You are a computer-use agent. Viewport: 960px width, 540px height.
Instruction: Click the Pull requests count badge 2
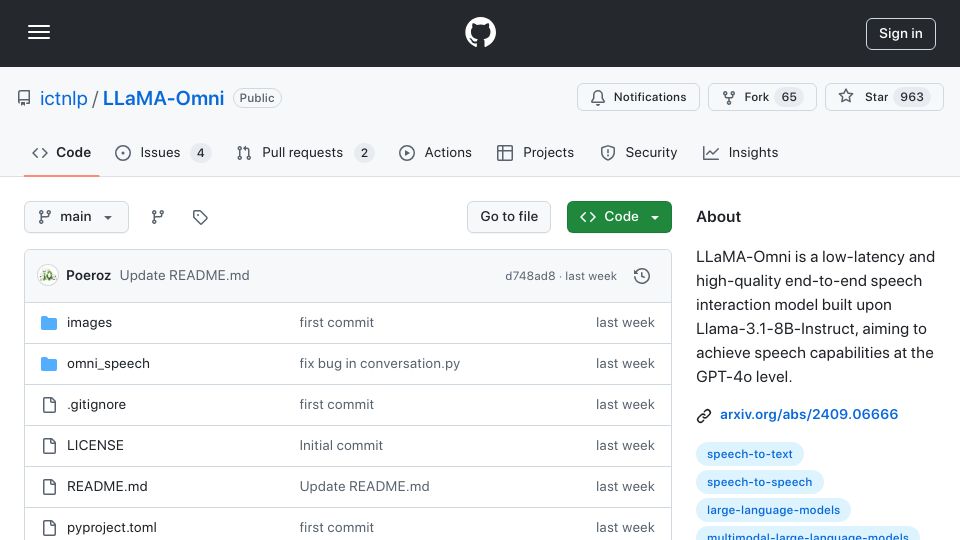pos(364,152)
